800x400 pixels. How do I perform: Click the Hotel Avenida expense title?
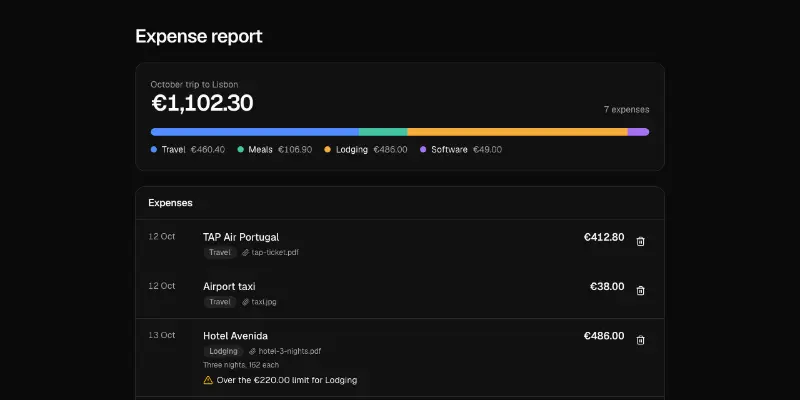coord(235,336)
